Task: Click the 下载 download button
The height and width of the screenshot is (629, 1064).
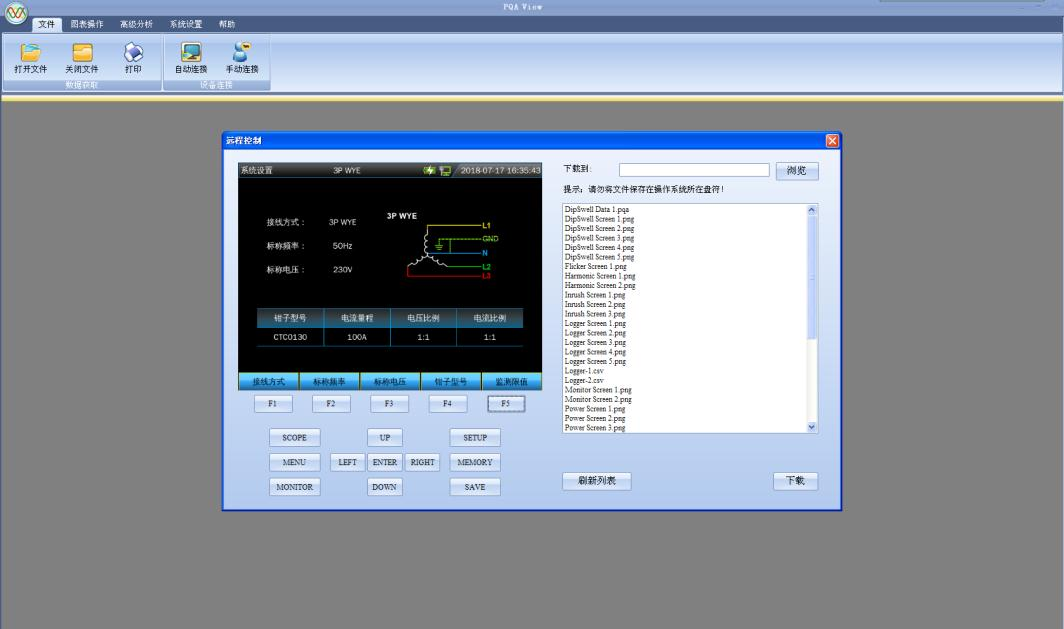Action: pos(795,481)
